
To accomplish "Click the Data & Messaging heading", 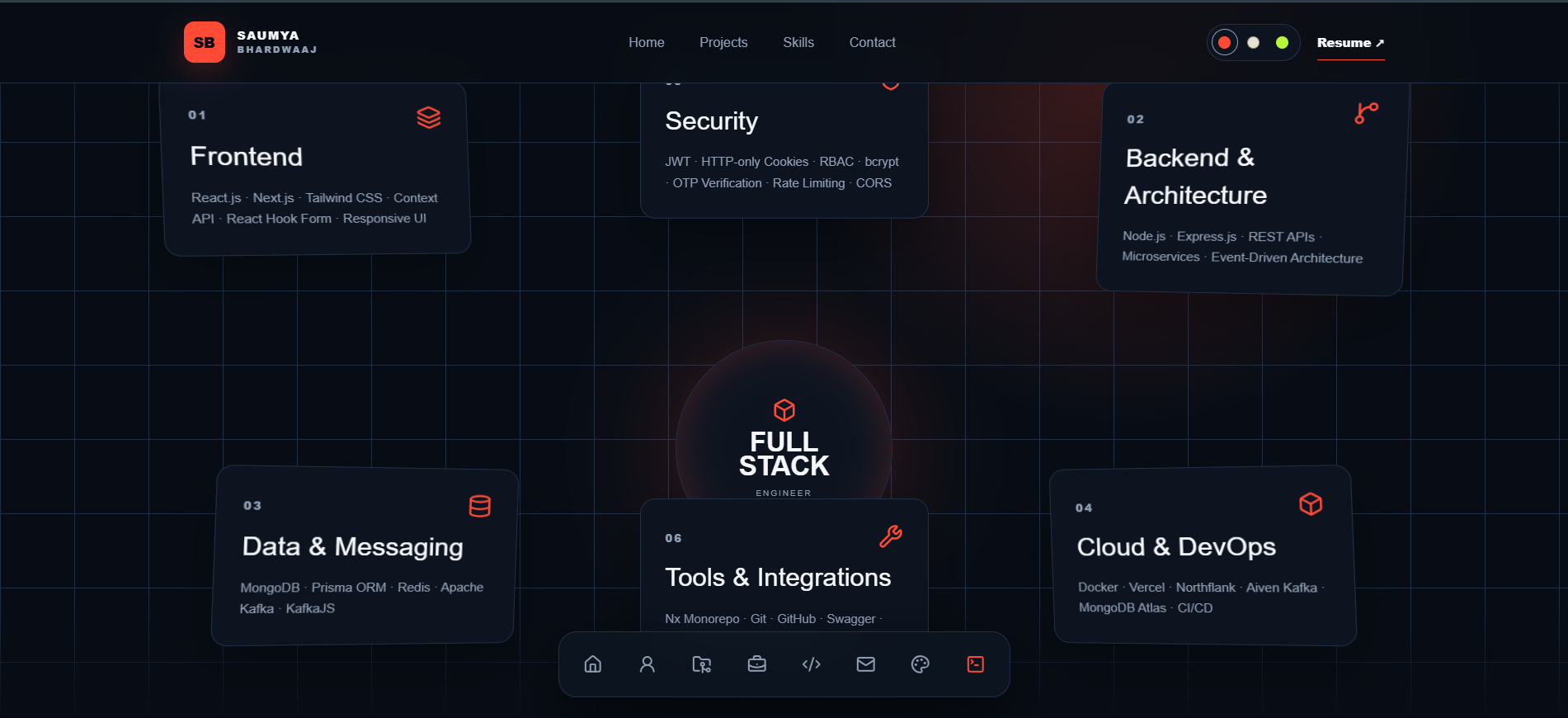I will point(353,546).
